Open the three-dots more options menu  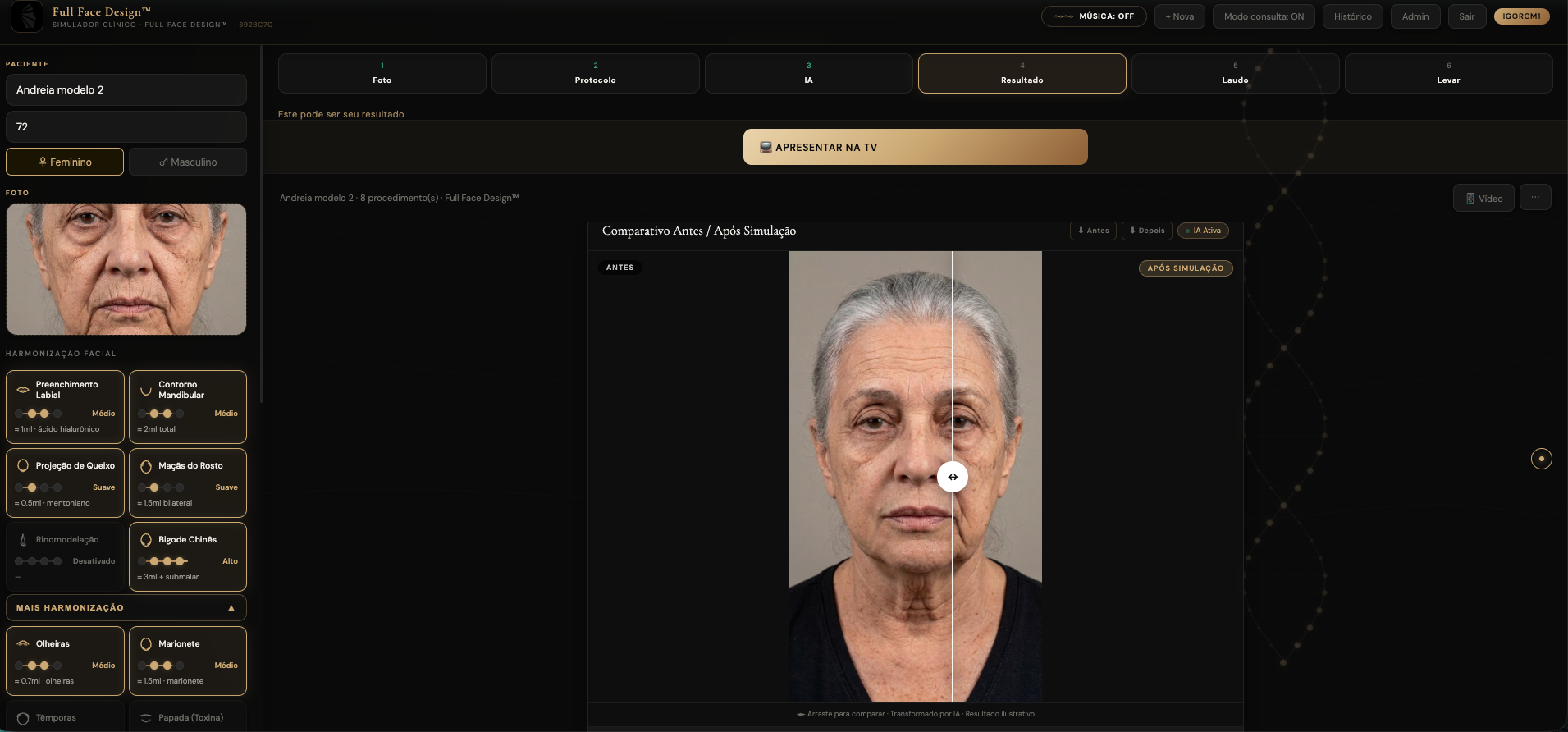click(x=1535, y=197)
